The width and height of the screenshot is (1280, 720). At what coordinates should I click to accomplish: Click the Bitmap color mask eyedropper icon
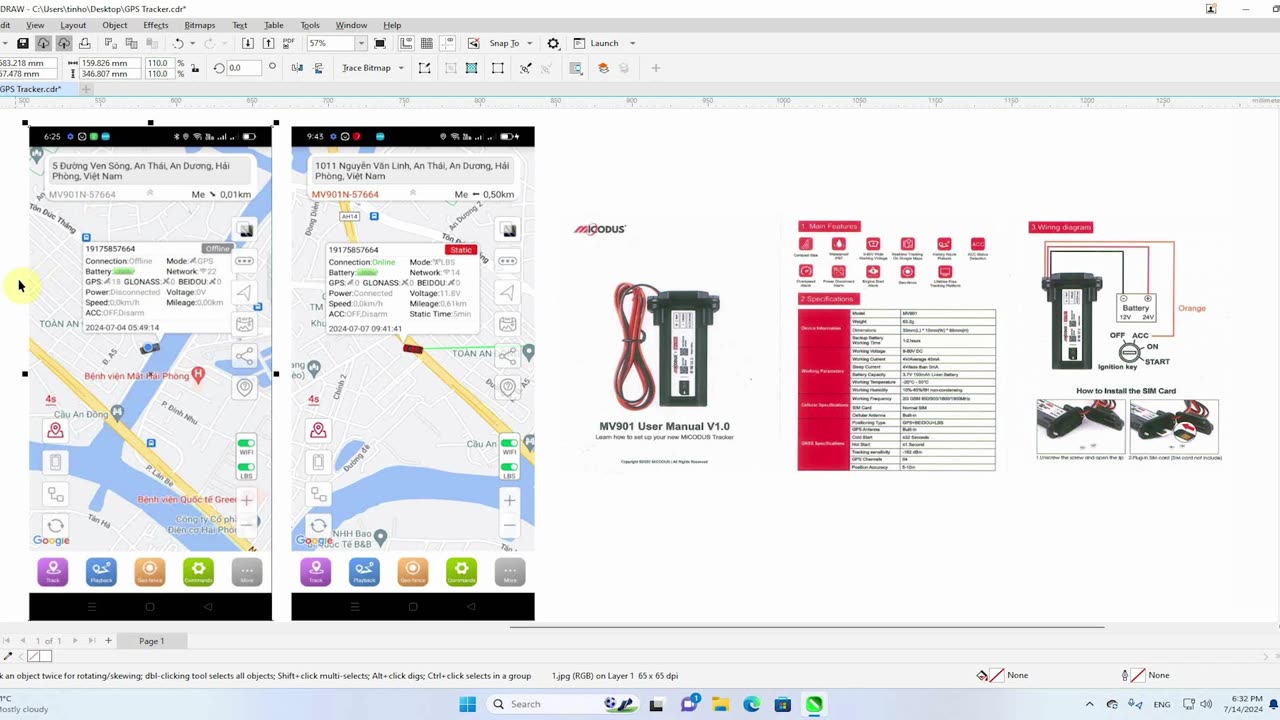(x=525, y=68)
